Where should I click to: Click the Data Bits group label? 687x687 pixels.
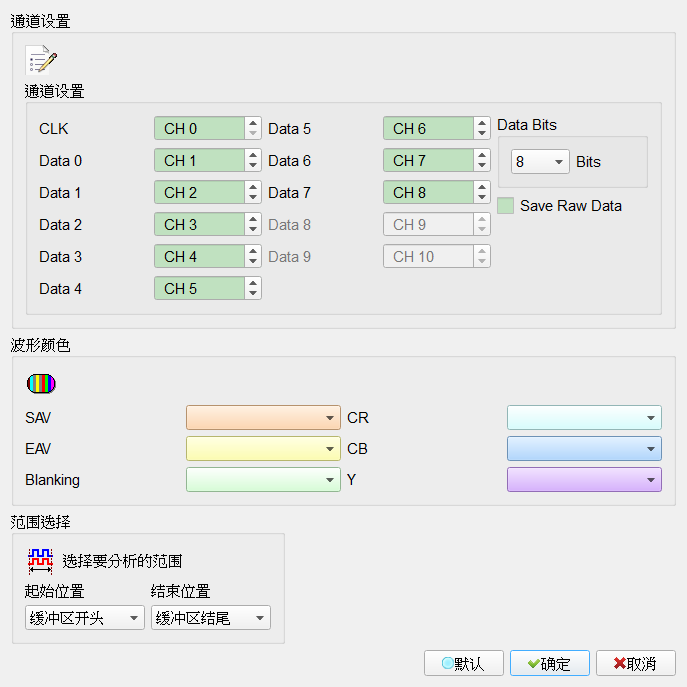pyautogui.click(x=527, y=125)
